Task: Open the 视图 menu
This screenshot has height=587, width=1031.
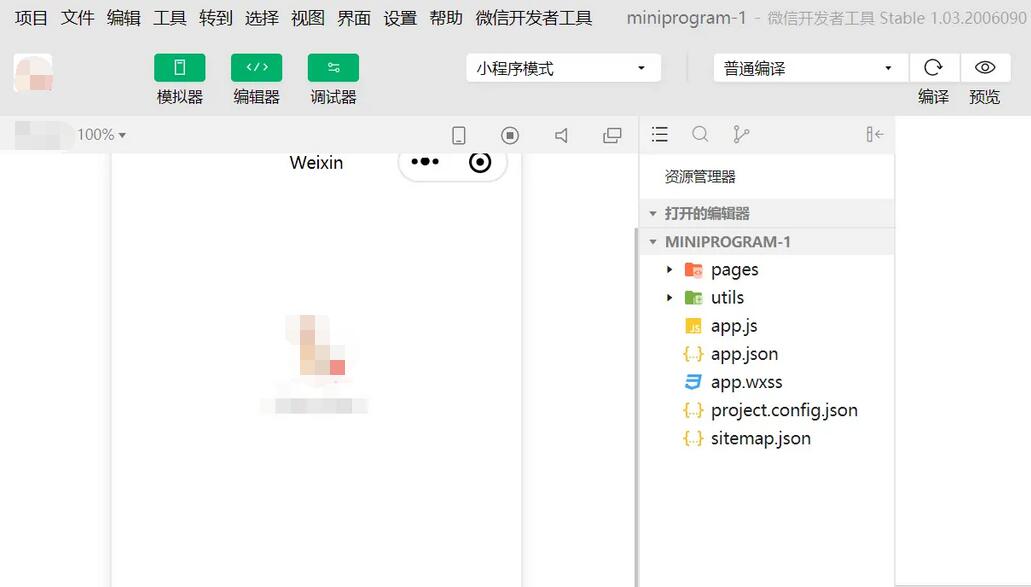Action: (308, 18)
